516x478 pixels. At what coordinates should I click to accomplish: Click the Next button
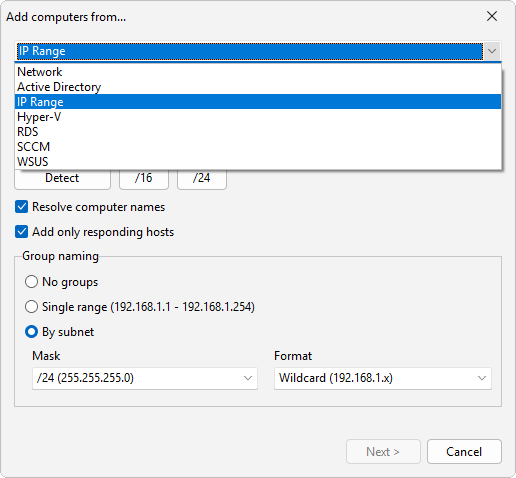click(x=383, y=452)
